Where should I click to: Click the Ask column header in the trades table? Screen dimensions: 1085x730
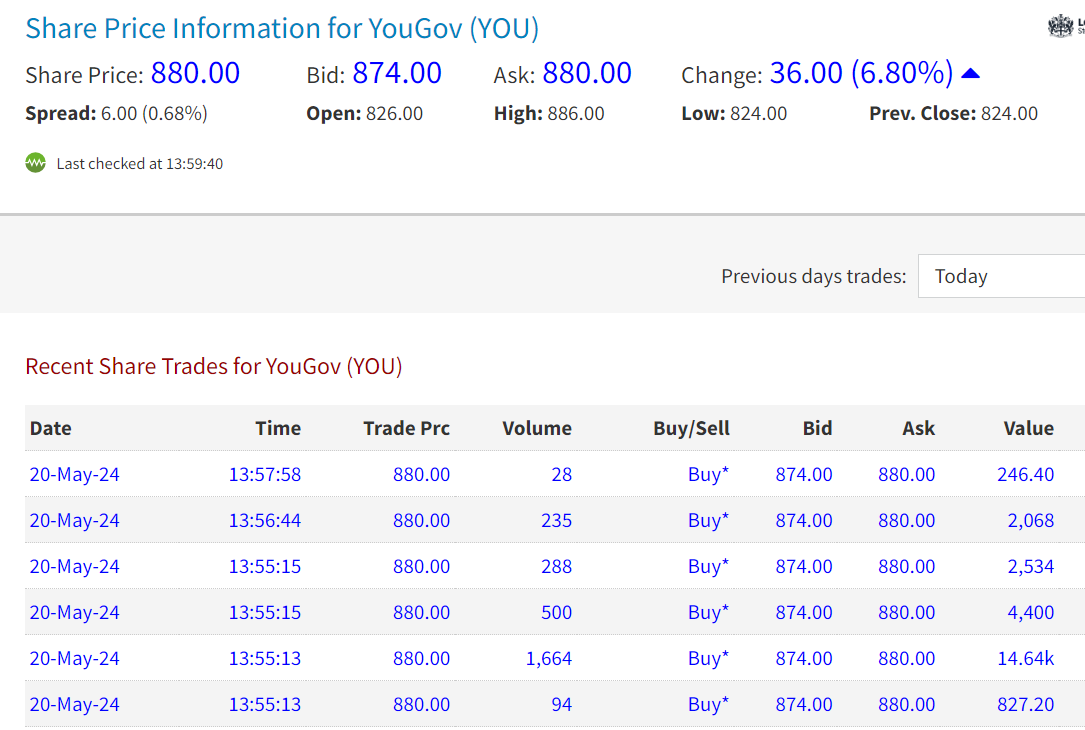[919, 428]
